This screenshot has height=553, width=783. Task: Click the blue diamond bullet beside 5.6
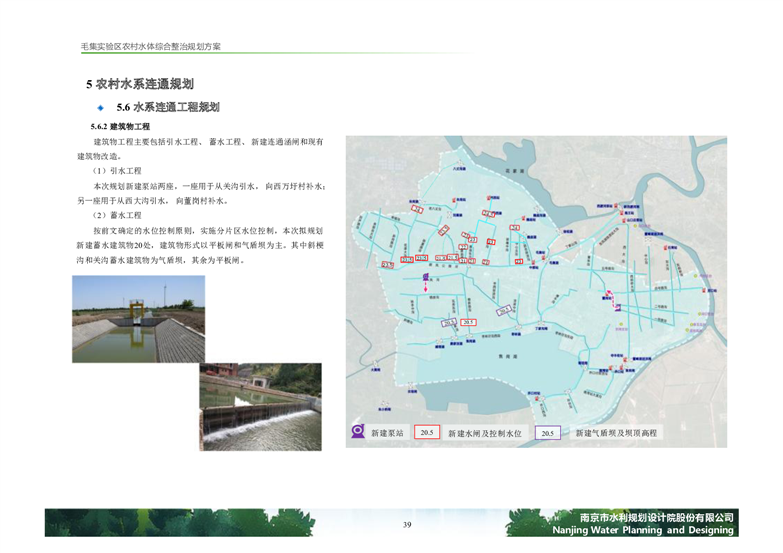[x=101, y=107]
